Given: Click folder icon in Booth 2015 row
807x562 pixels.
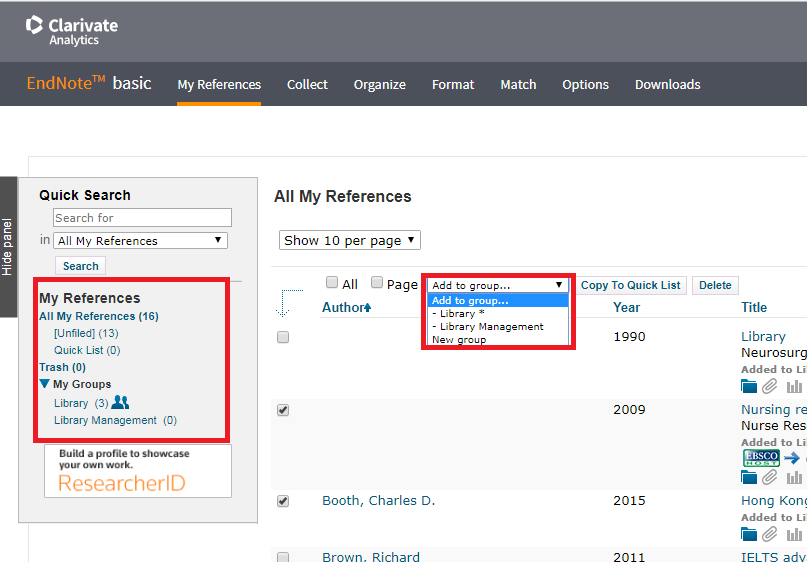Looking at the screenshot, I should (749, 534).
